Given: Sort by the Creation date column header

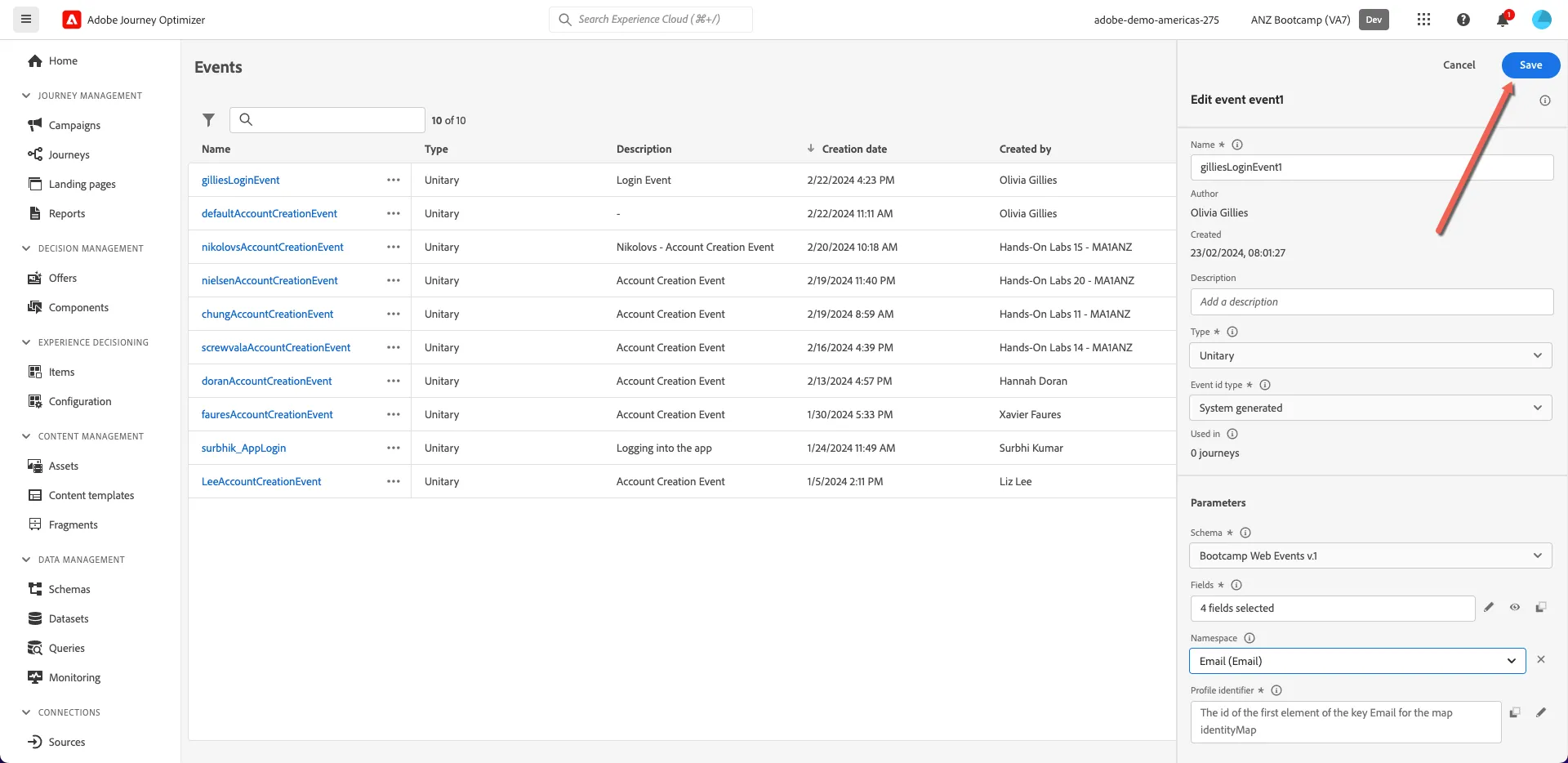Looking at the screenshot, I should (854, 149).
